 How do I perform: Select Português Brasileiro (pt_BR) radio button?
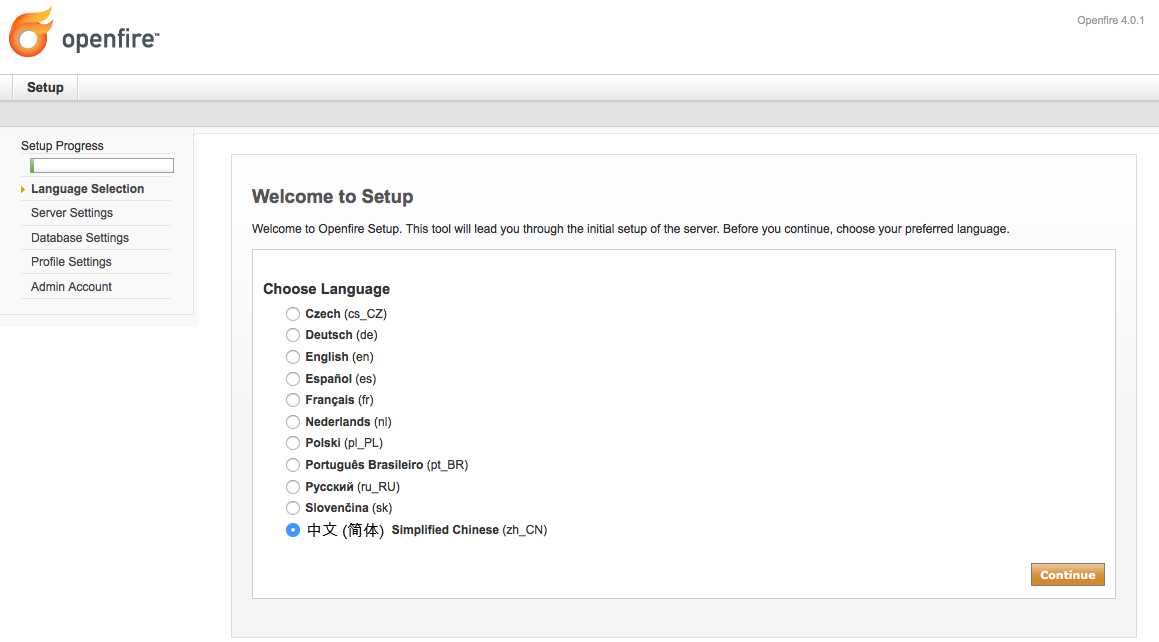(293, 465)
